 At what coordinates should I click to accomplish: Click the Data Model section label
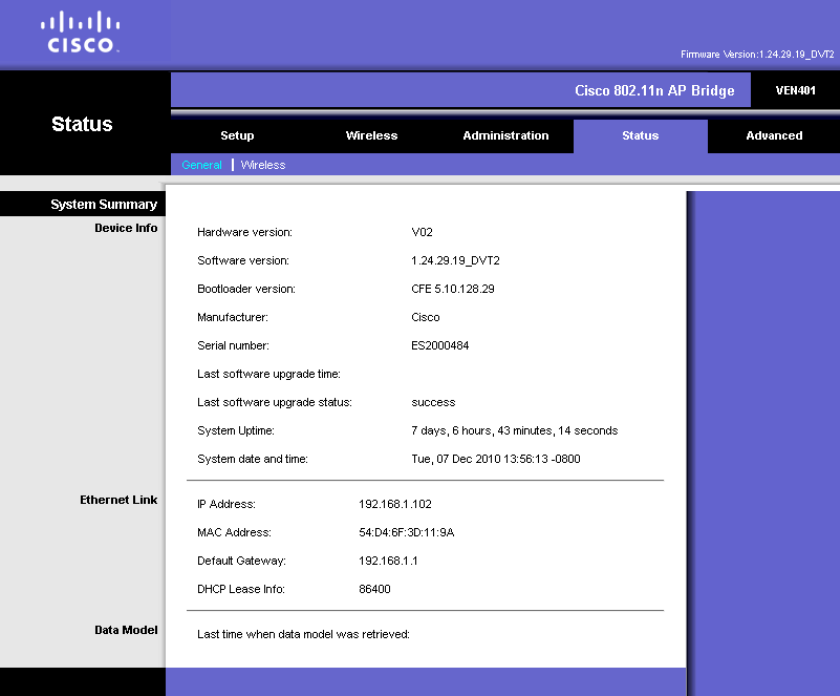pyautogui.click(x=126, y=630)
